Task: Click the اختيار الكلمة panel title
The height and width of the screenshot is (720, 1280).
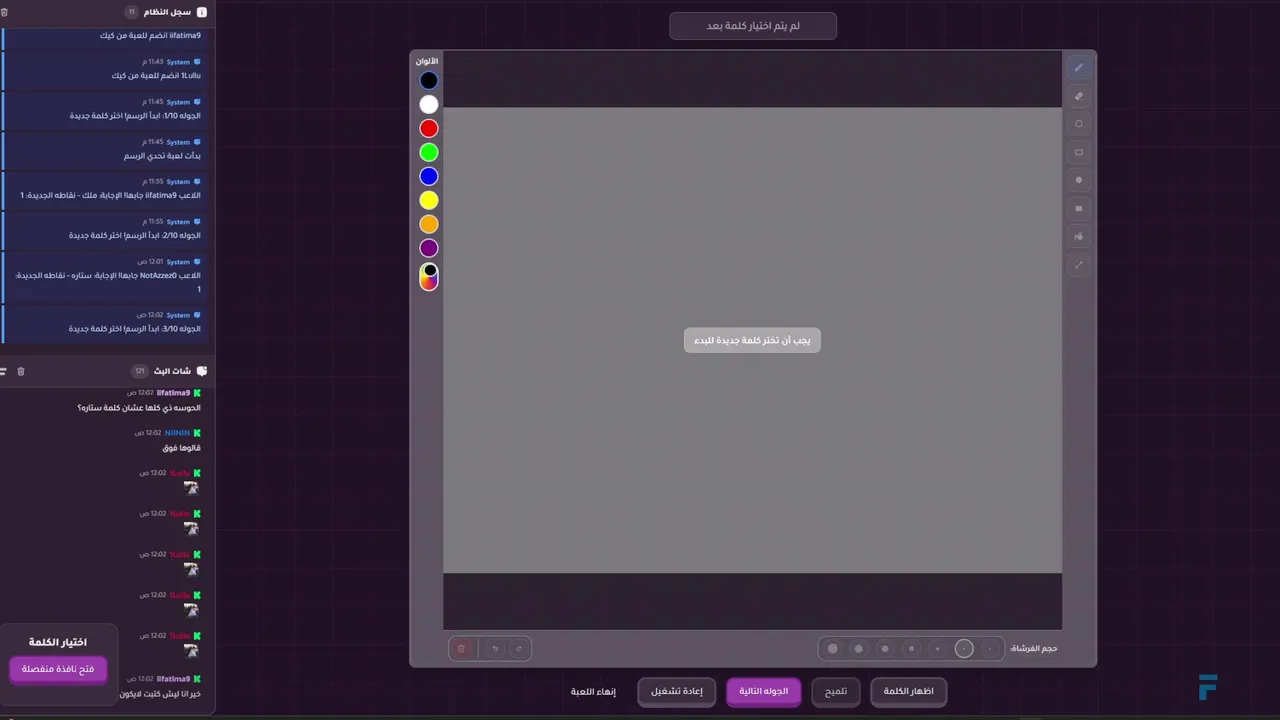Action: coord(58,642)
